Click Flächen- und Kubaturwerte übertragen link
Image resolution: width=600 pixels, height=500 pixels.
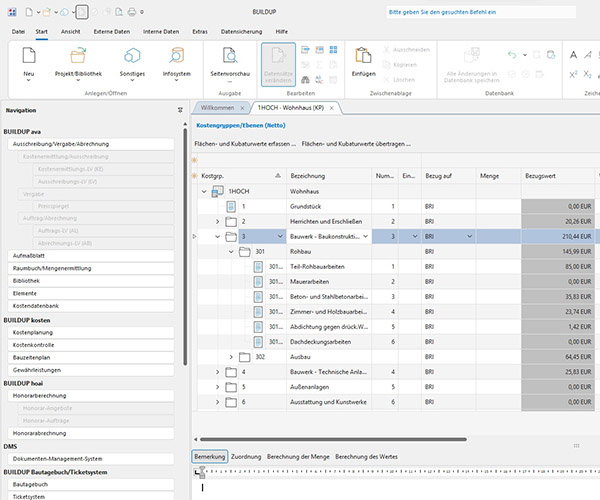(x=356, y=144)
